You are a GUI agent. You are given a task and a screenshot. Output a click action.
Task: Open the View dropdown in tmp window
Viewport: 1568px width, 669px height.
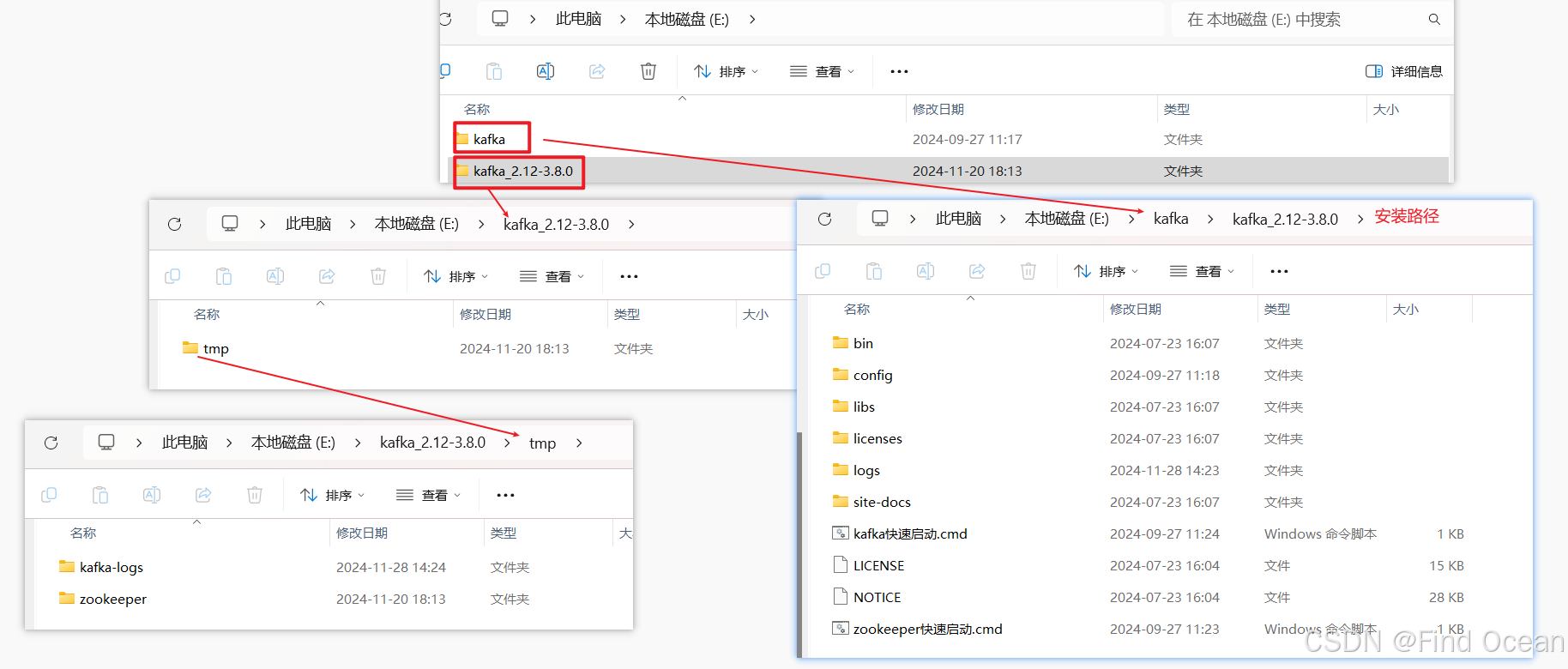tap(428, 495)
